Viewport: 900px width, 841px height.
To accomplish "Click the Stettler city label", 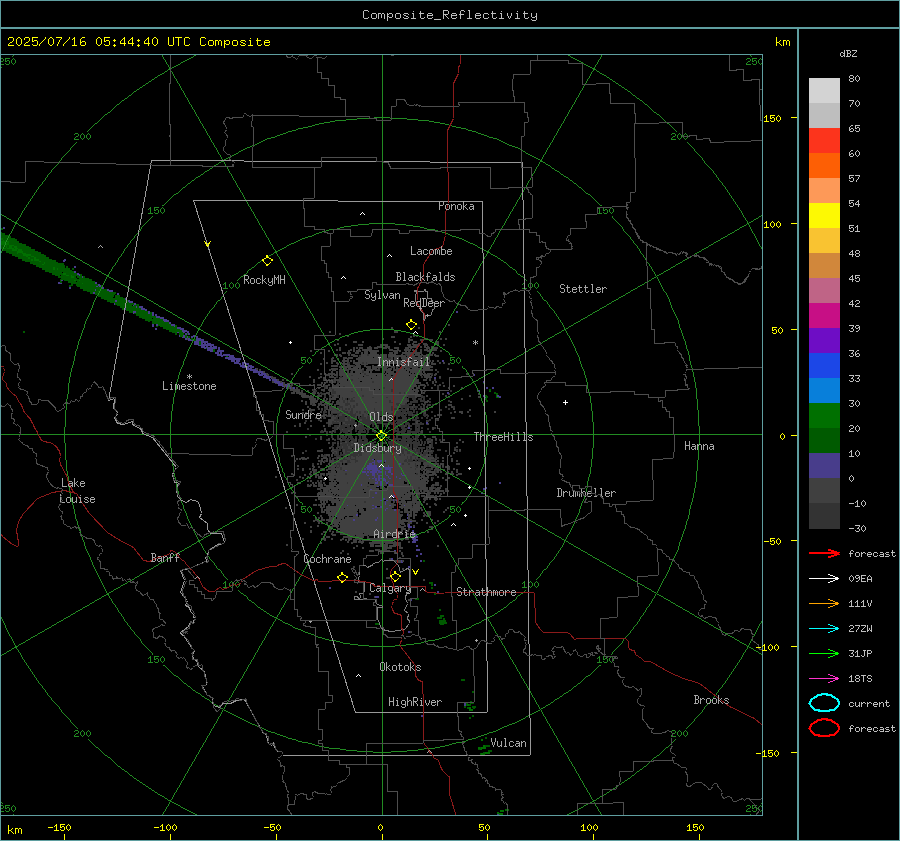I will click(x=583, y=289).
